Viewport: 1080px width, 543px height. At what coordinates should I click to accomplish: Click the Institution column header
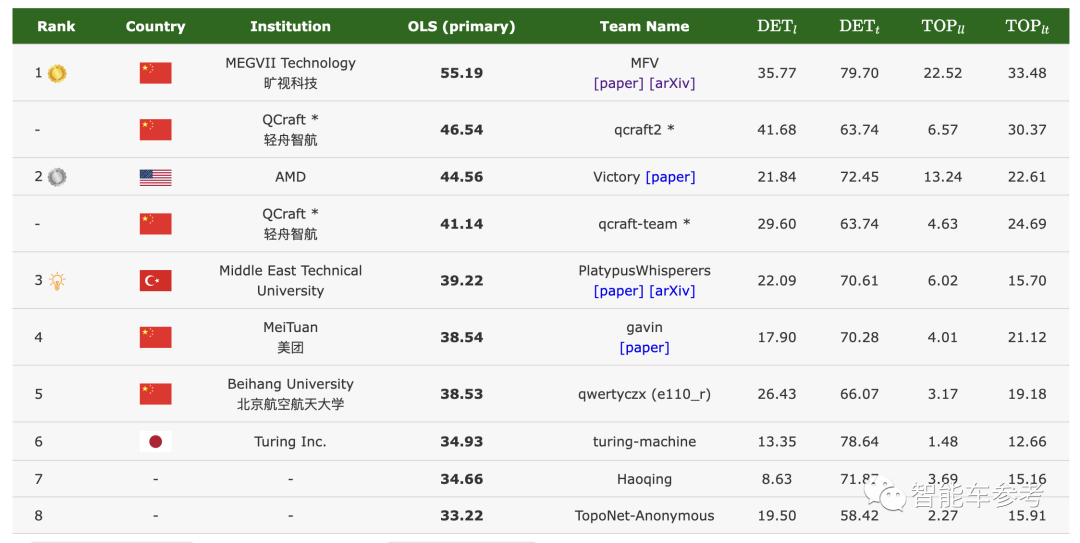(x=291, y=26)
